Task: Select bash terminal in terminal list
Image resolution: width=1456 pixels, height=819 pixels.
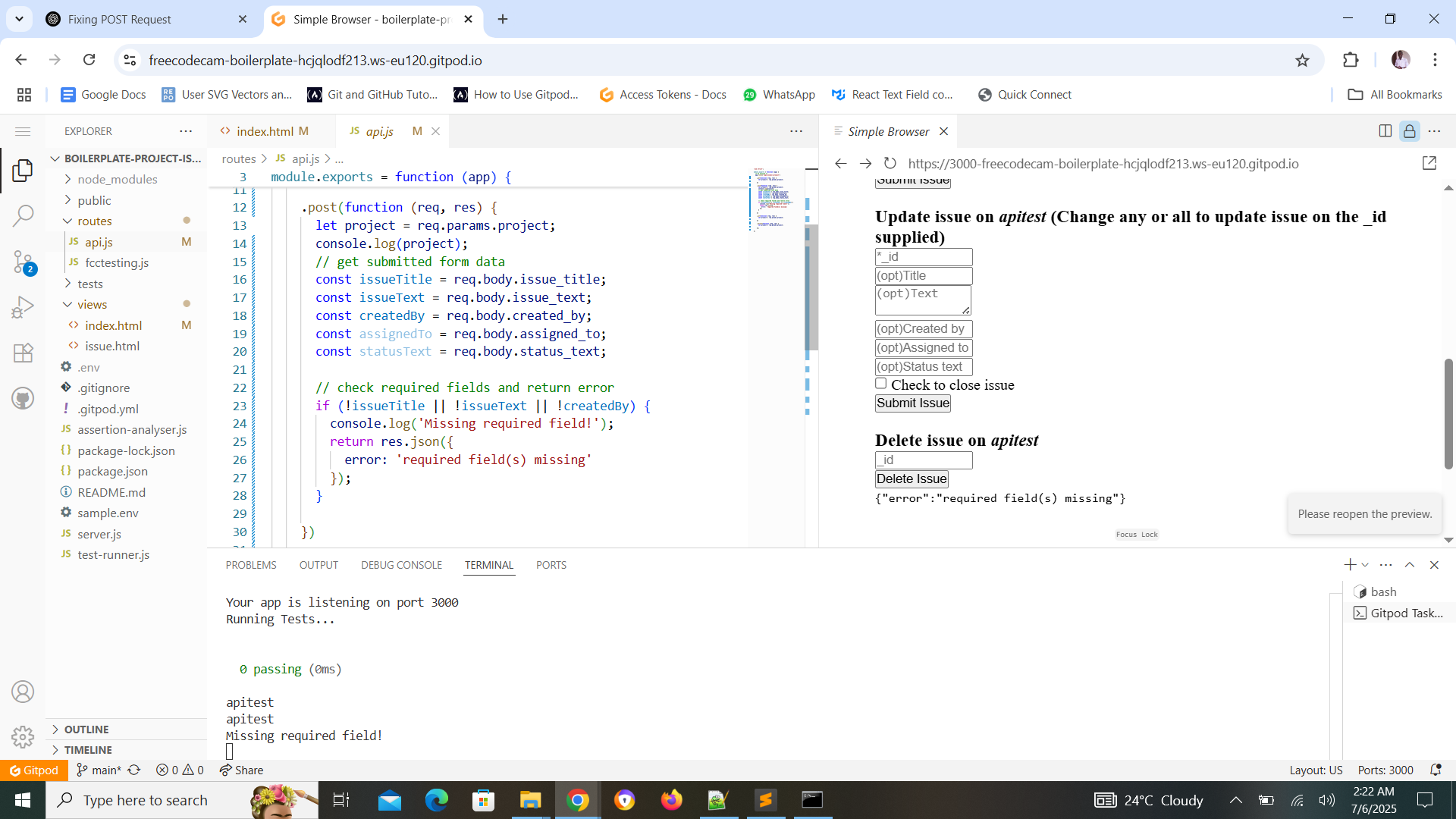Action: (1383, 591)
